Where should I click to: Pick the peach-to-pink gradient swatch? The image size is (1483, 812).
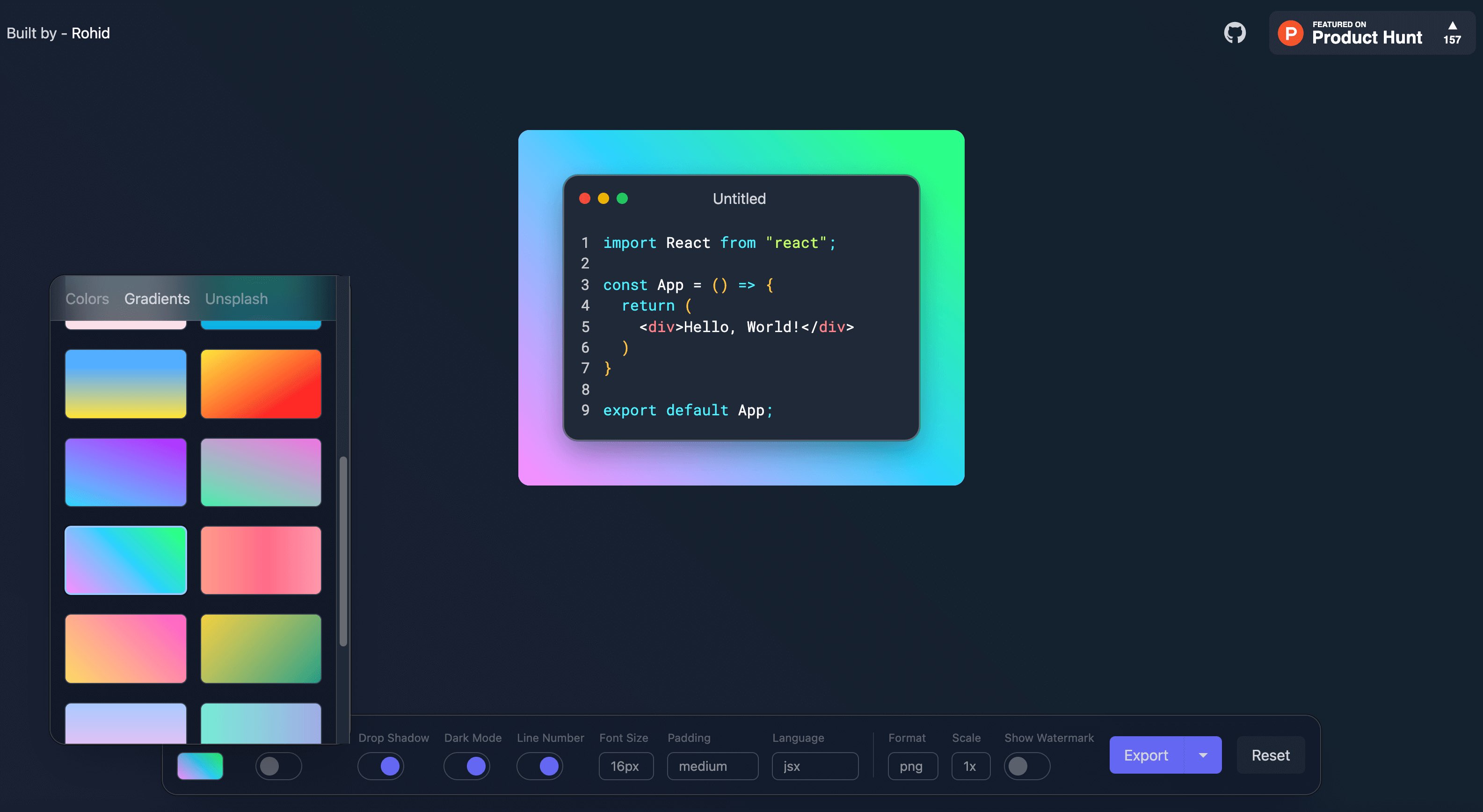click(x=125, y=649)
